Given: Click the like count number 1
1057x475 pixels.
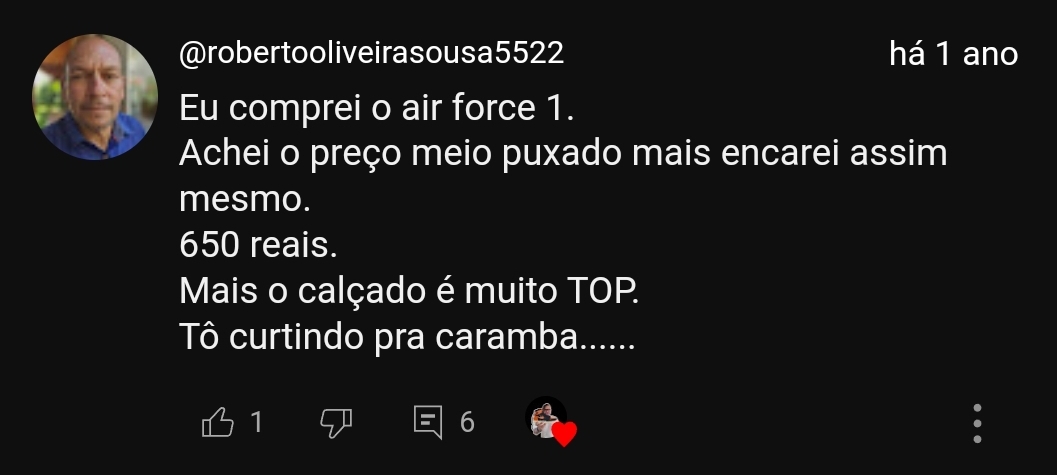Looking at the screenshot, I should tap(256, 422).
